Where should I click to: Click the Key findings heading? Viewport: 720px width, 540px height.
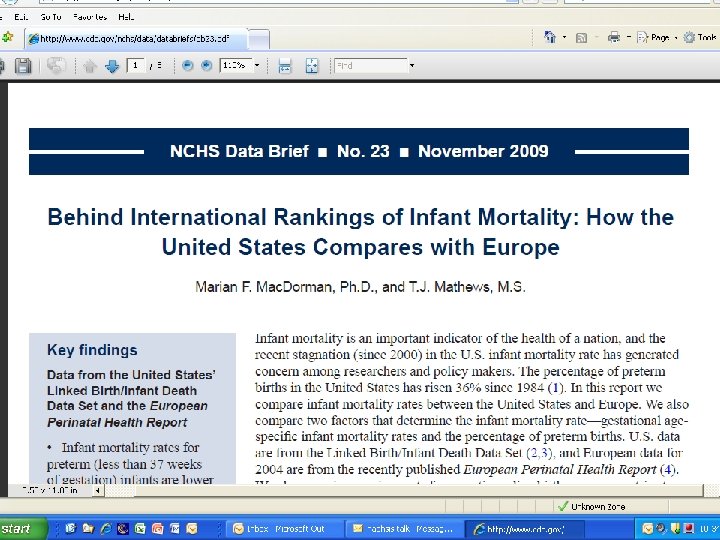click(92, 350)
